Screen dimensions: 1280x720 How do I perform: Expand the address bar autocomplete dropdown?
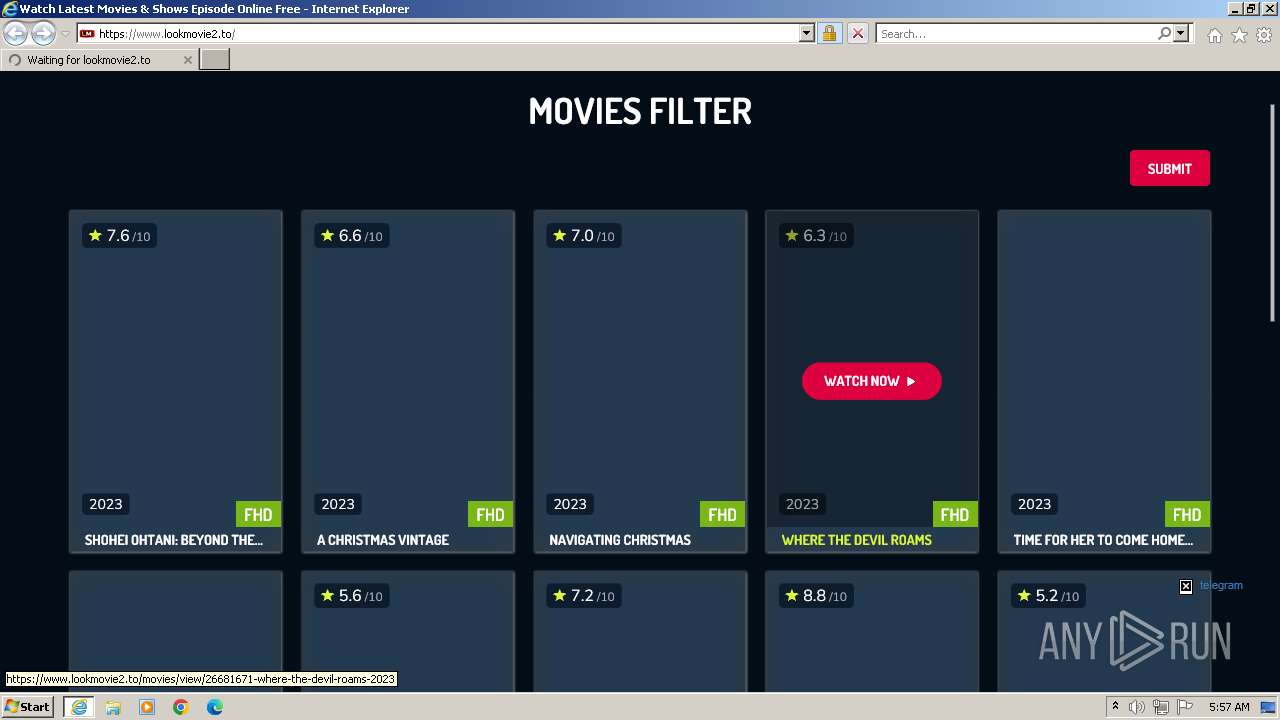[x=807, y=33]
